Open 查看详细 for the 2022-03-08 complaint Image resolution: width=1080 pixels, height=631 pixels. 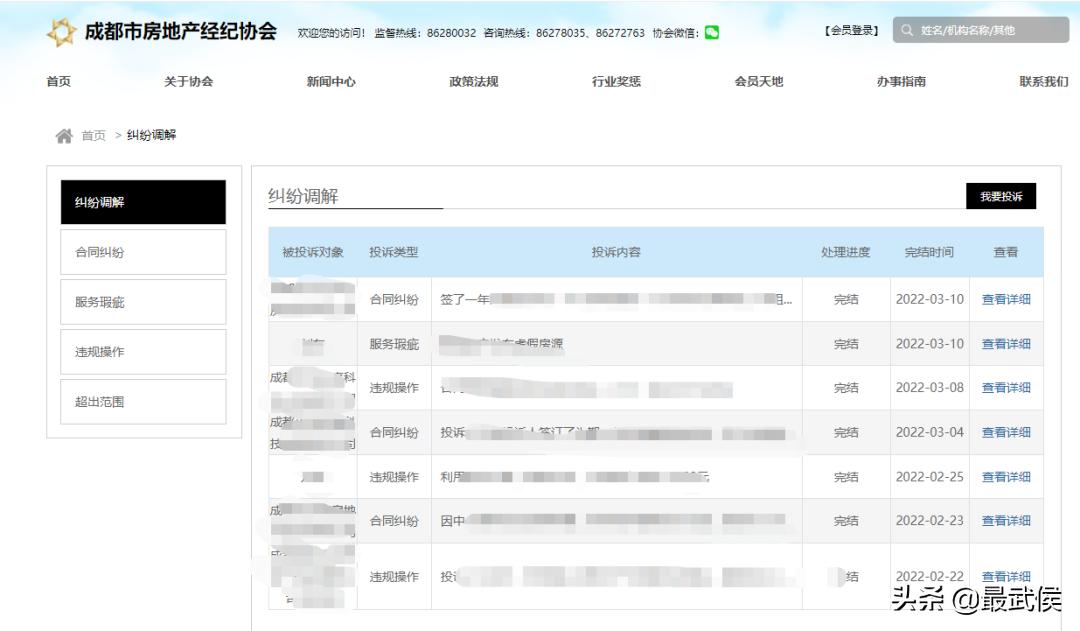(1006, 387)
